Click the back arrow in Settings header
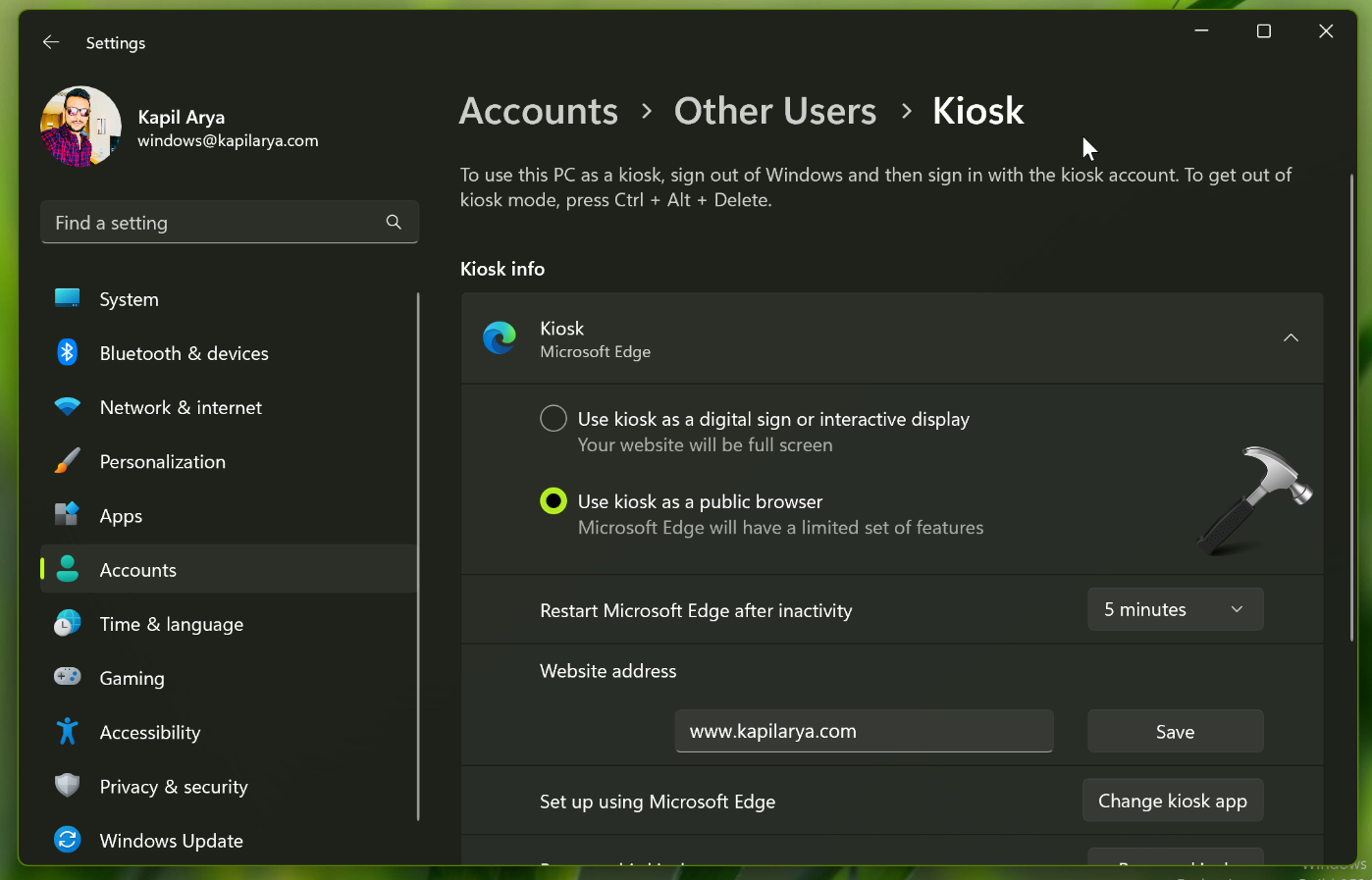 click(51, 42)
